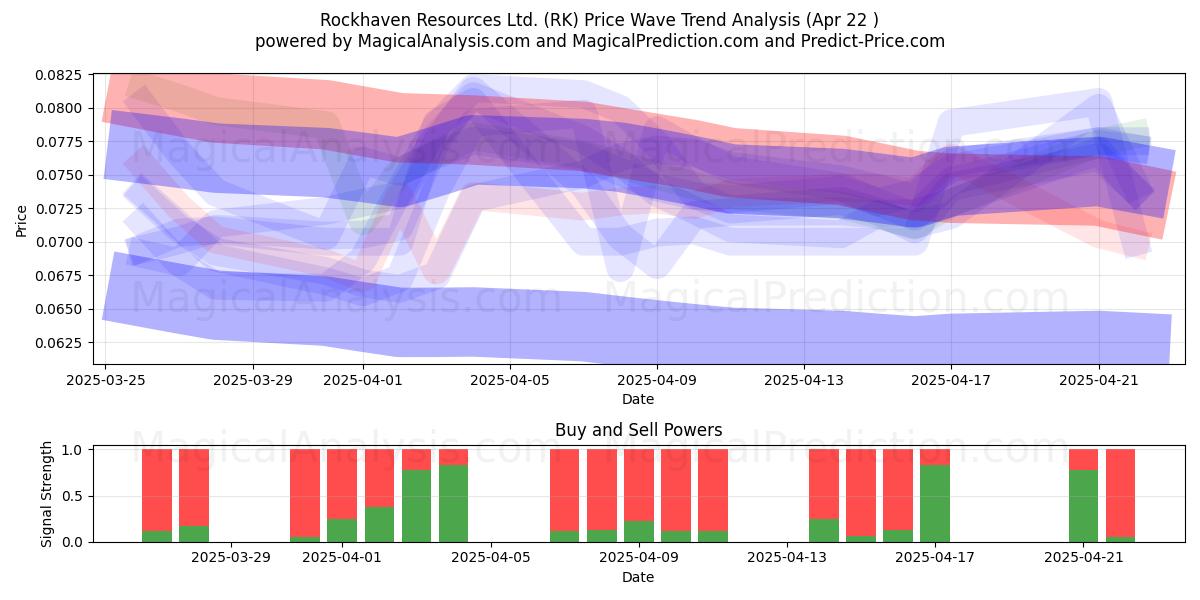Click the 'Price' y-axis label
The image size is (1200, 600).
(21, 220)
